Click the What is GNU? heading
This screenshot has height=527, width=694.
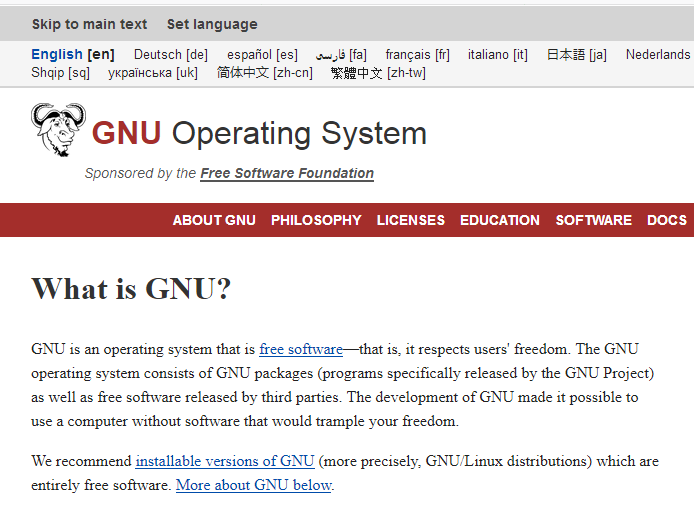(131, 289)
